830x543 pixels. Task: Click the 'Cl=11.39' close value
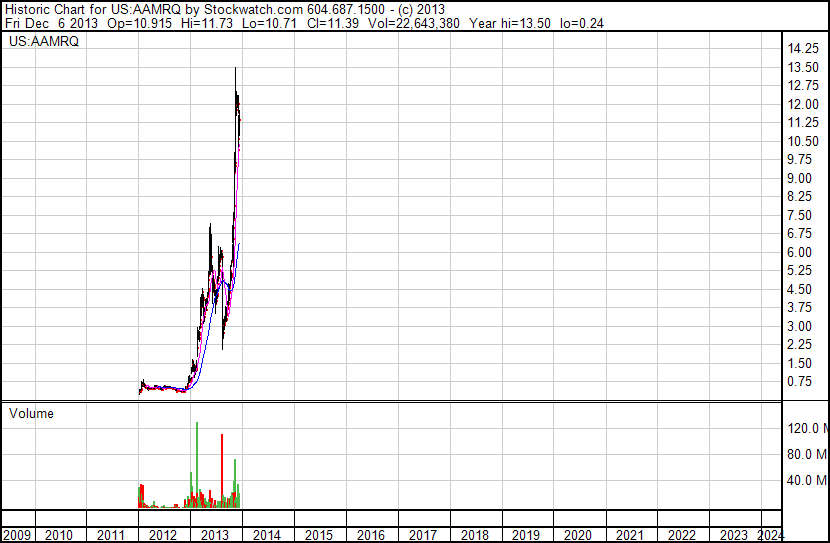click(x=332, y=23)
